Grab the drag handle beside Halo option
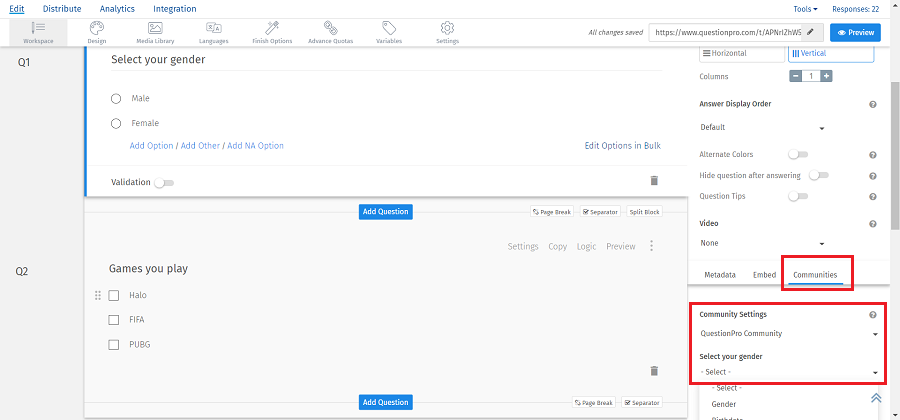Viewport: 900px width, 420px height. (x=97, y=295)
